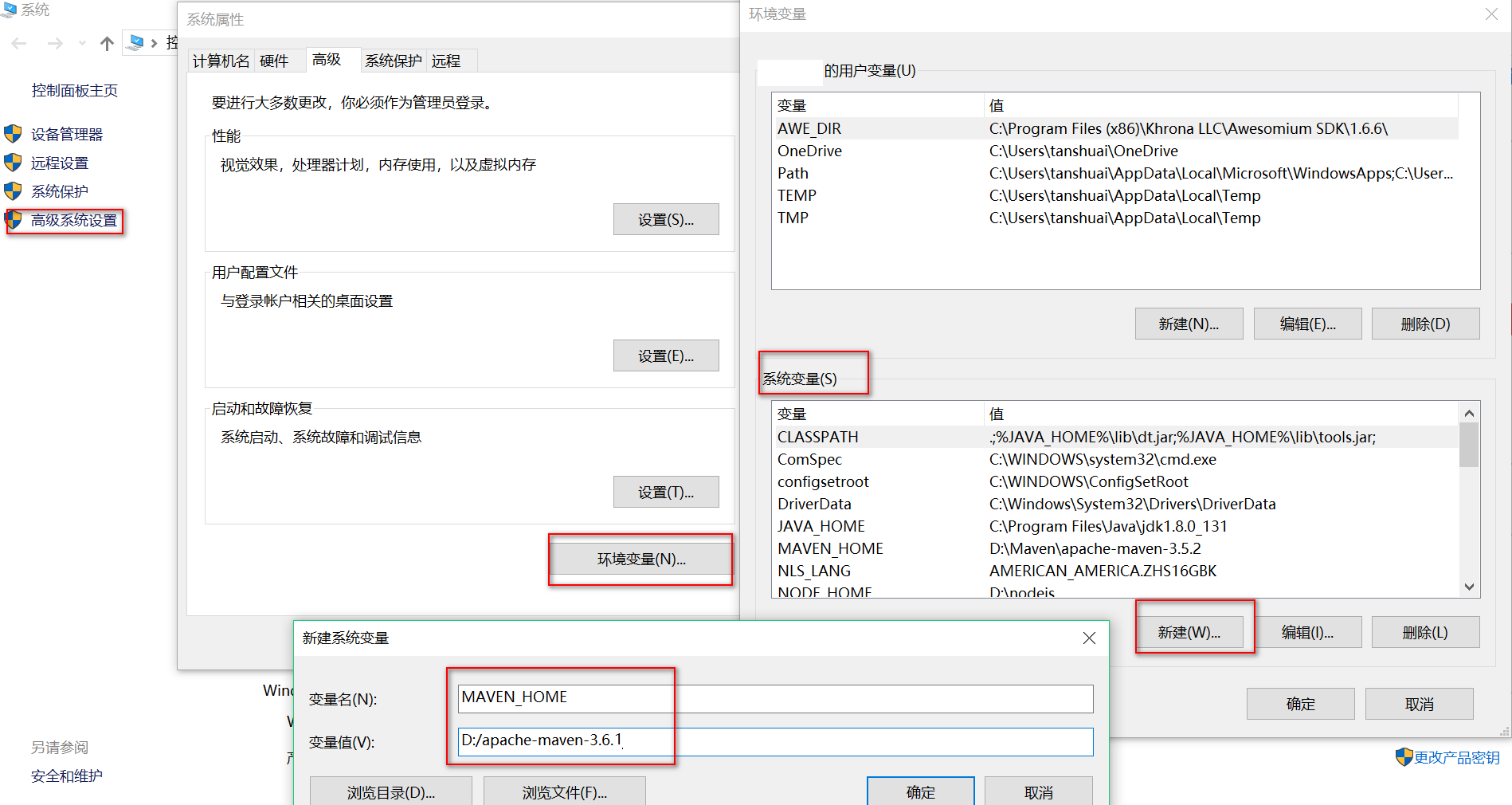The image size is (1512, 805).
Task: Click the 浏览文件(F)... button
Action: tap(564, 791)
